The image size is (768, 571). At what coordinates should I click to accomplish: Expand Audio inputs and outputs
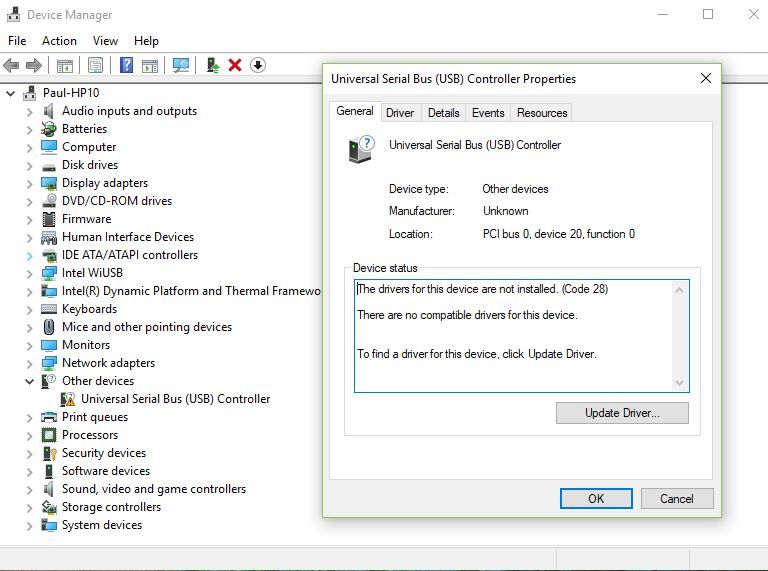[29, 112]
